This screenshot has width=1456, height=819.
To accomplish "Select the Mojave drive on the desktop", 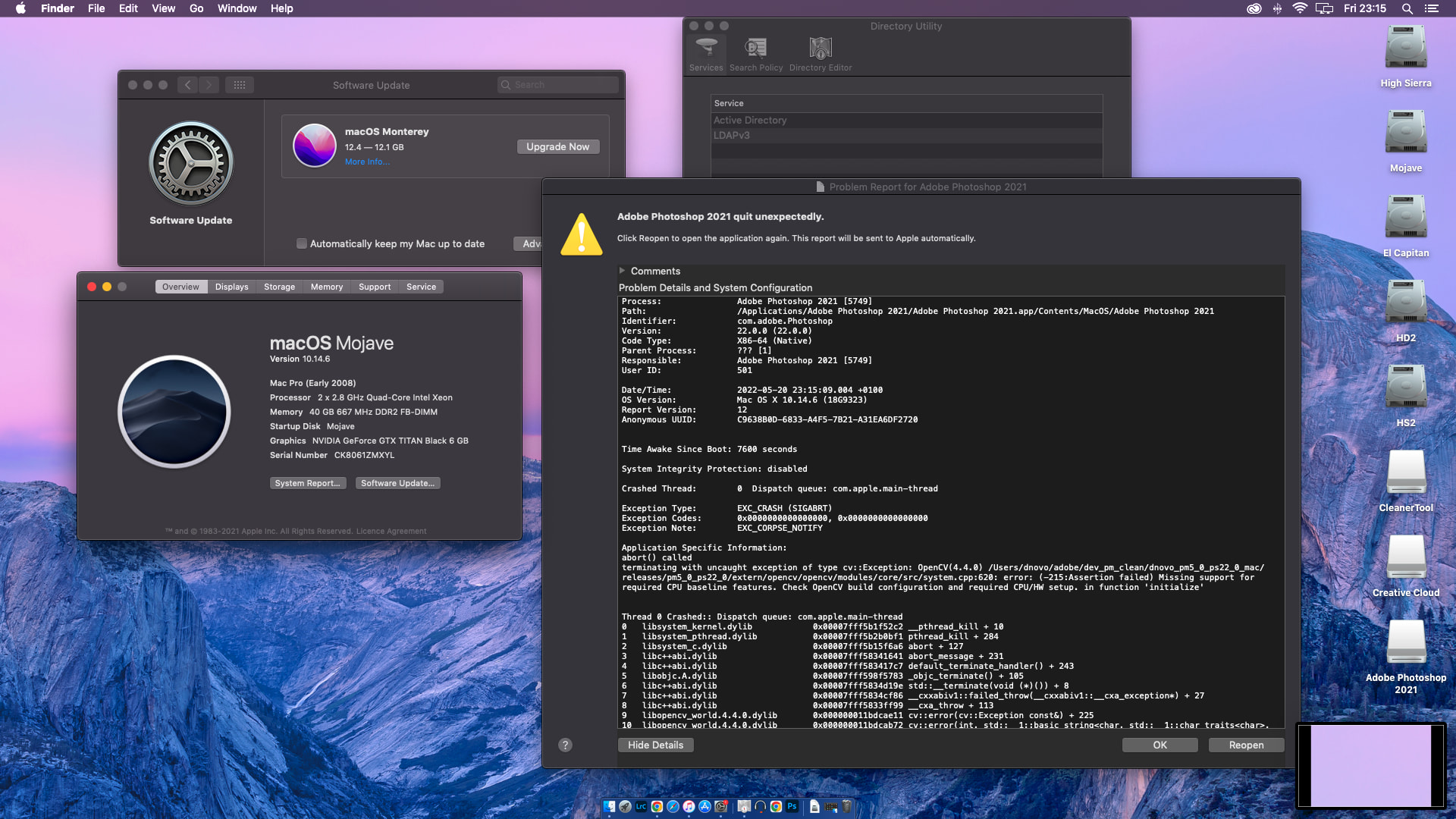I will [1406, 142].
